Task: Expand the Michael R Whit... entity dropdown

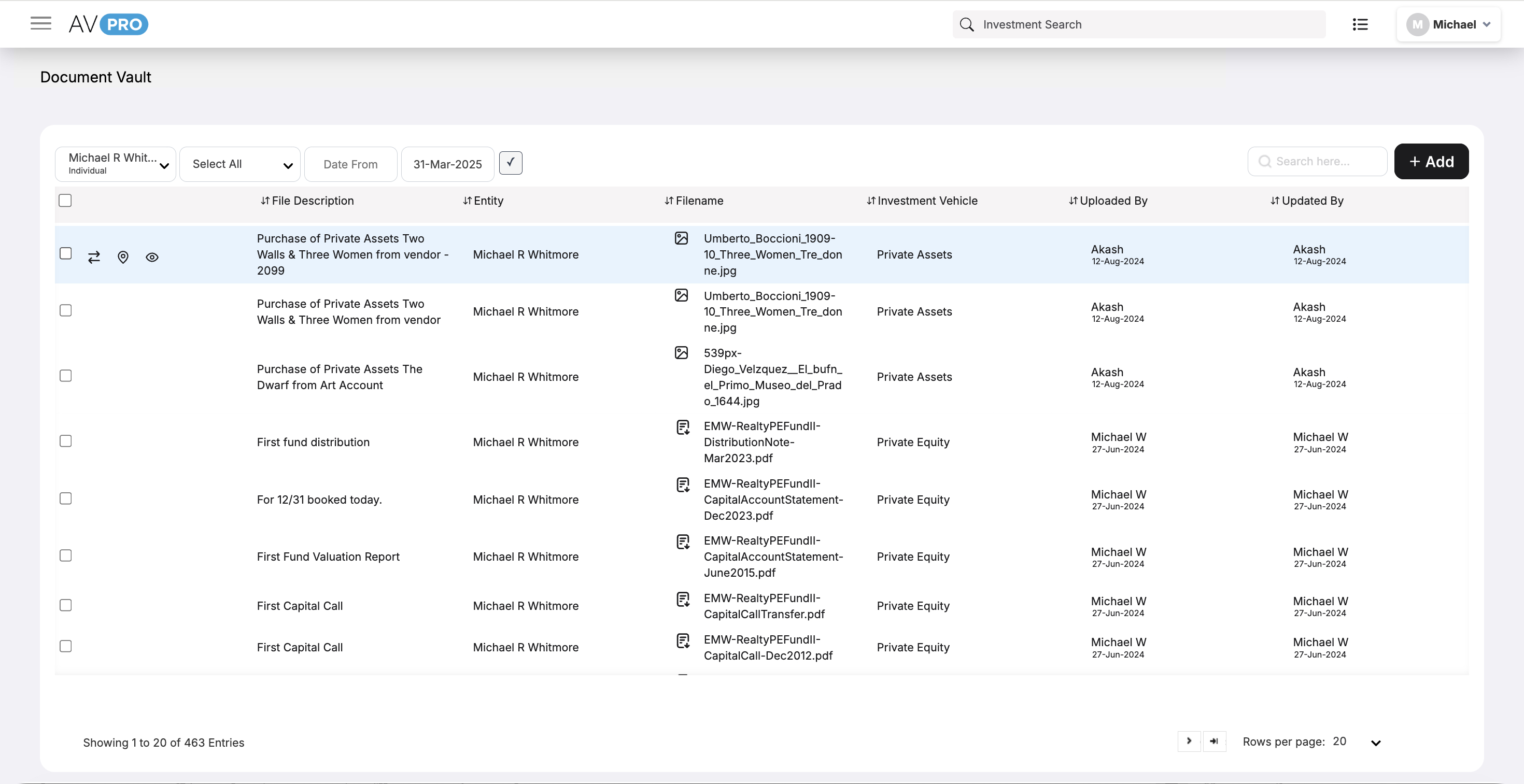Action: click(116, 164)
